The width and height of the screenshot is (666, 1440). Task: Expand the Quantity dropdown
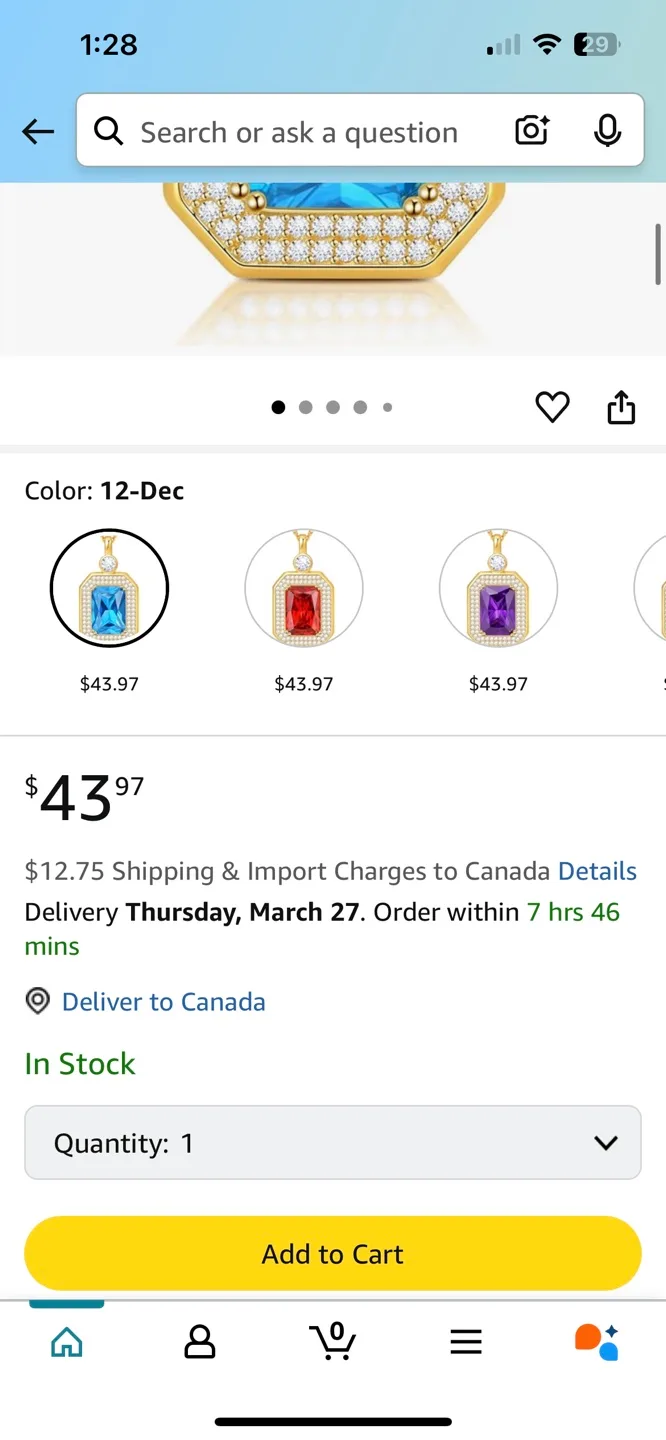pos(333,1142)
